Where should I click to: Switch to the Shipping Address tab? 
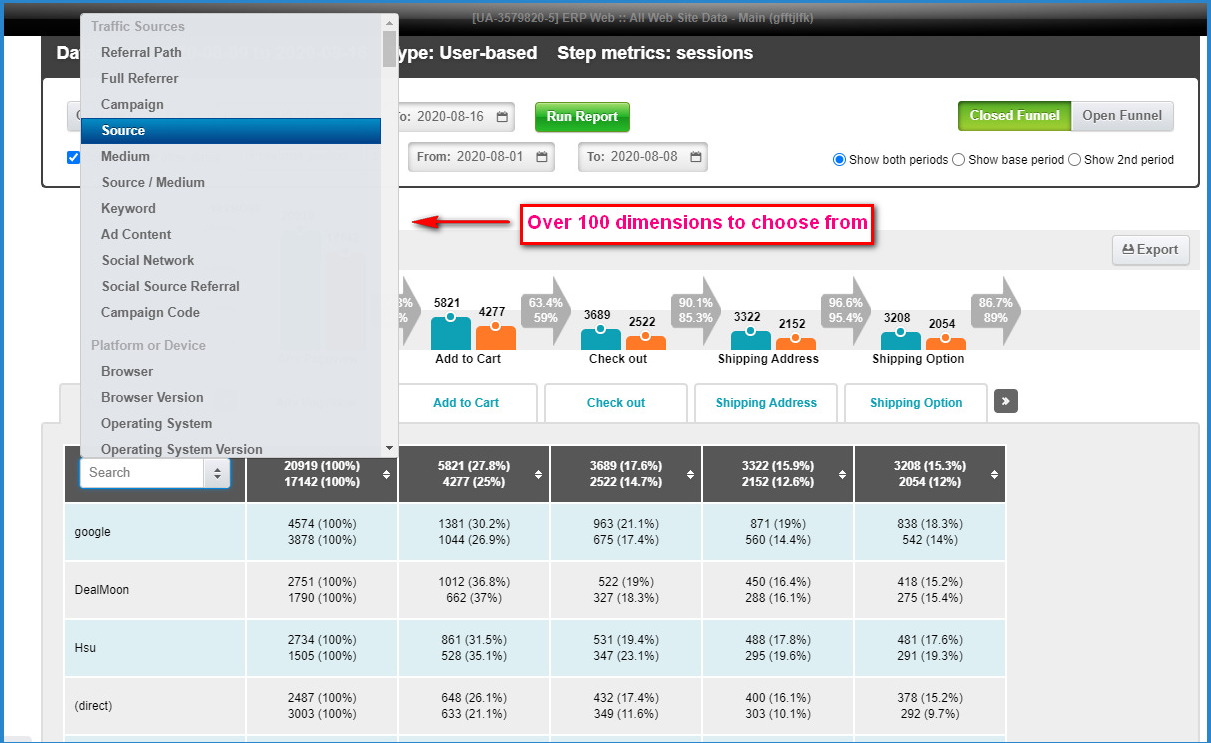coord(766,403)
